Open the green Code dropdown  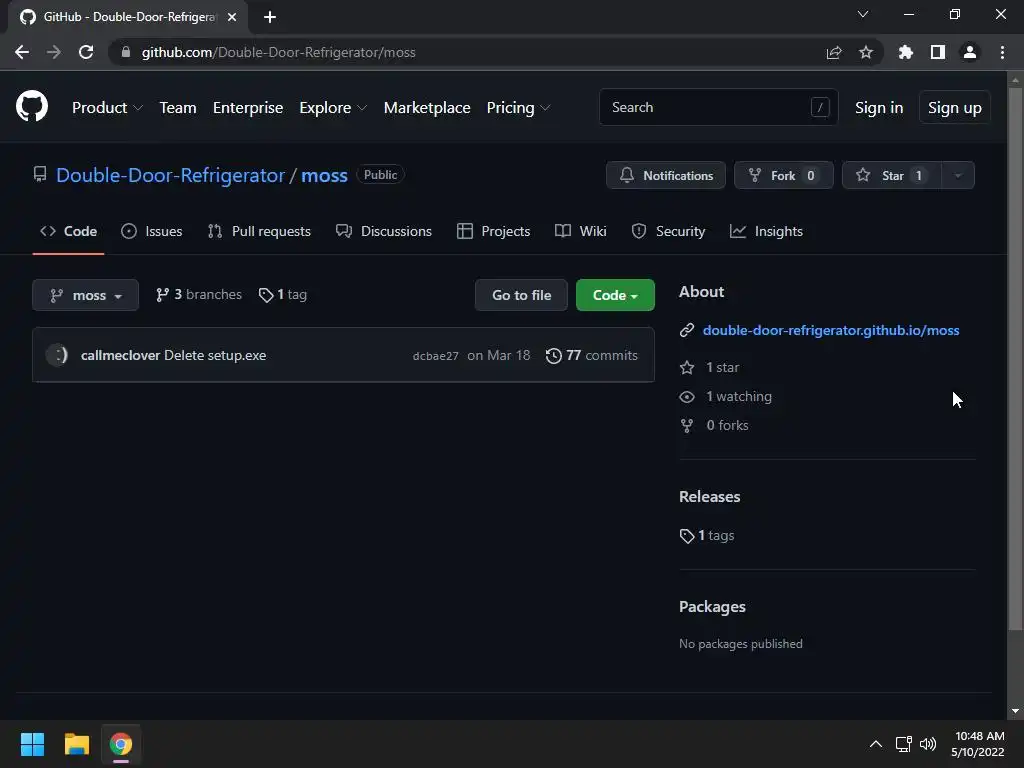pos(615,295)
